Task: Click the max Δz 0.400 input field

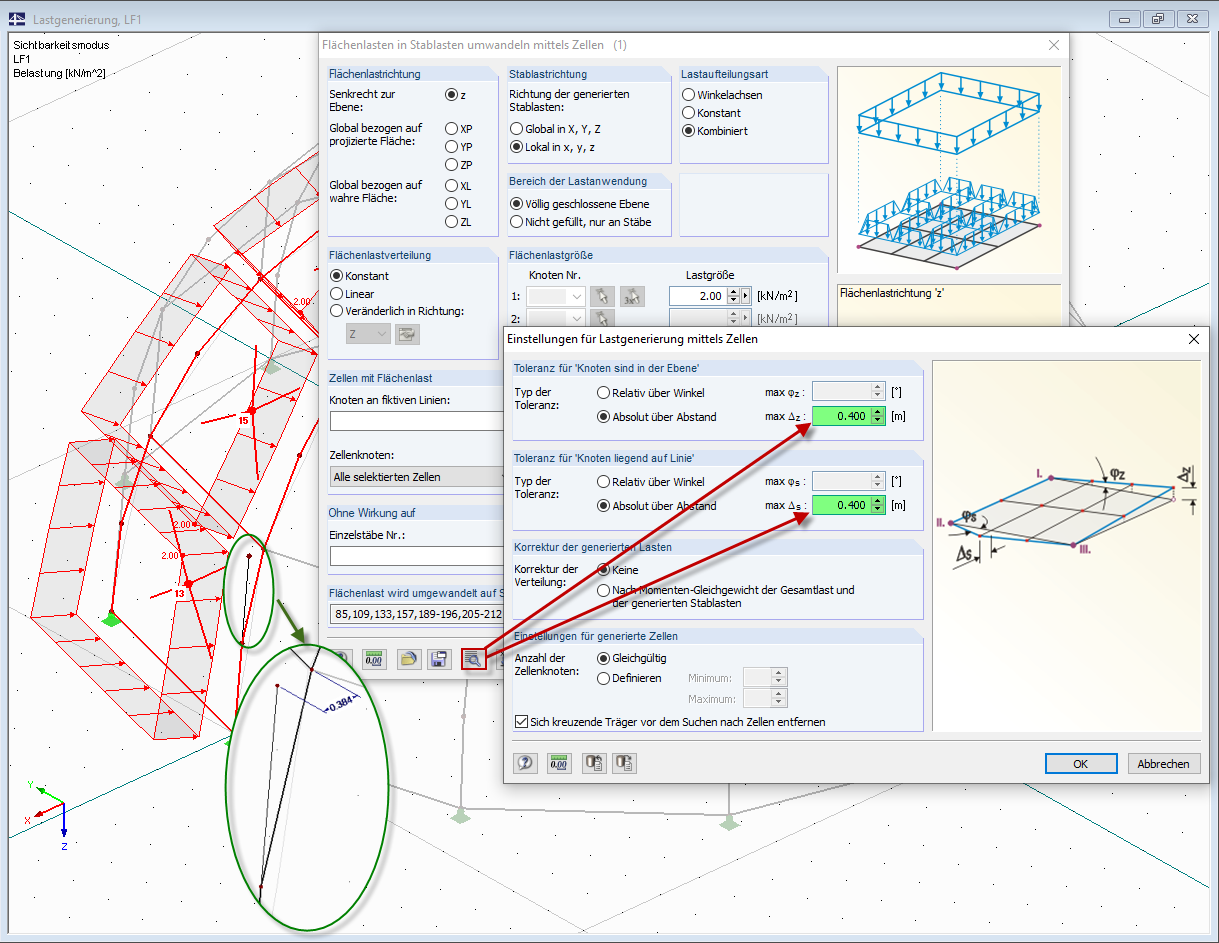Action: tap(840, 416)
